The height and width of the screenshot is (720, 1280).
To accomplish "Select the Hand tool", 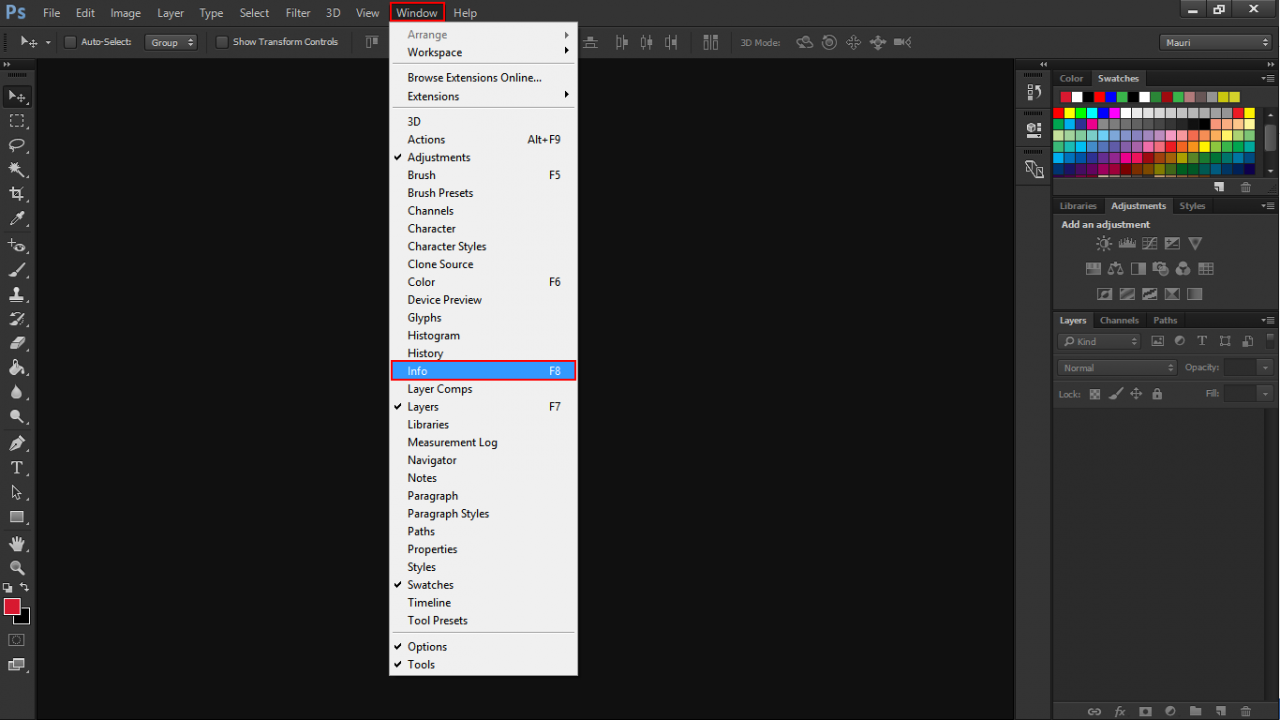I will [x=17, y=543].
